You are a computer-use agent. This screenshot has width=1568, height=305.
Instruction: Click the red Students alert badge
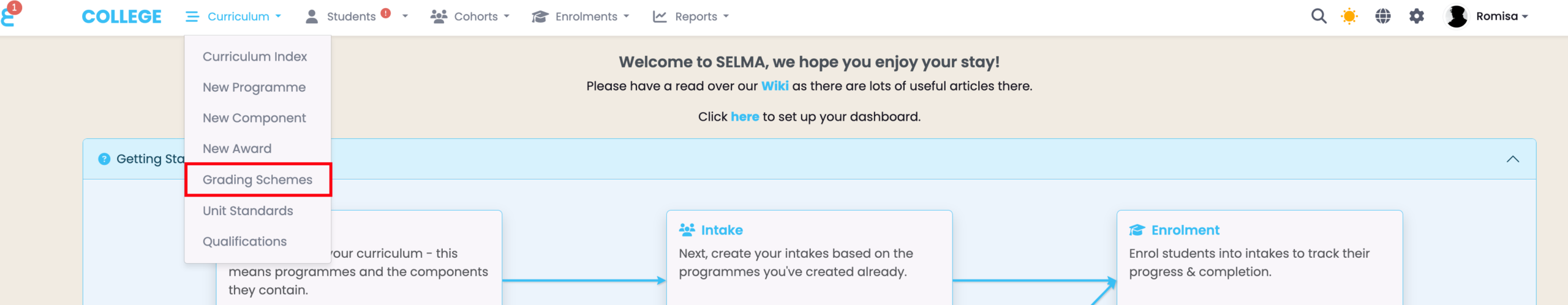click(x=386, y=13)
